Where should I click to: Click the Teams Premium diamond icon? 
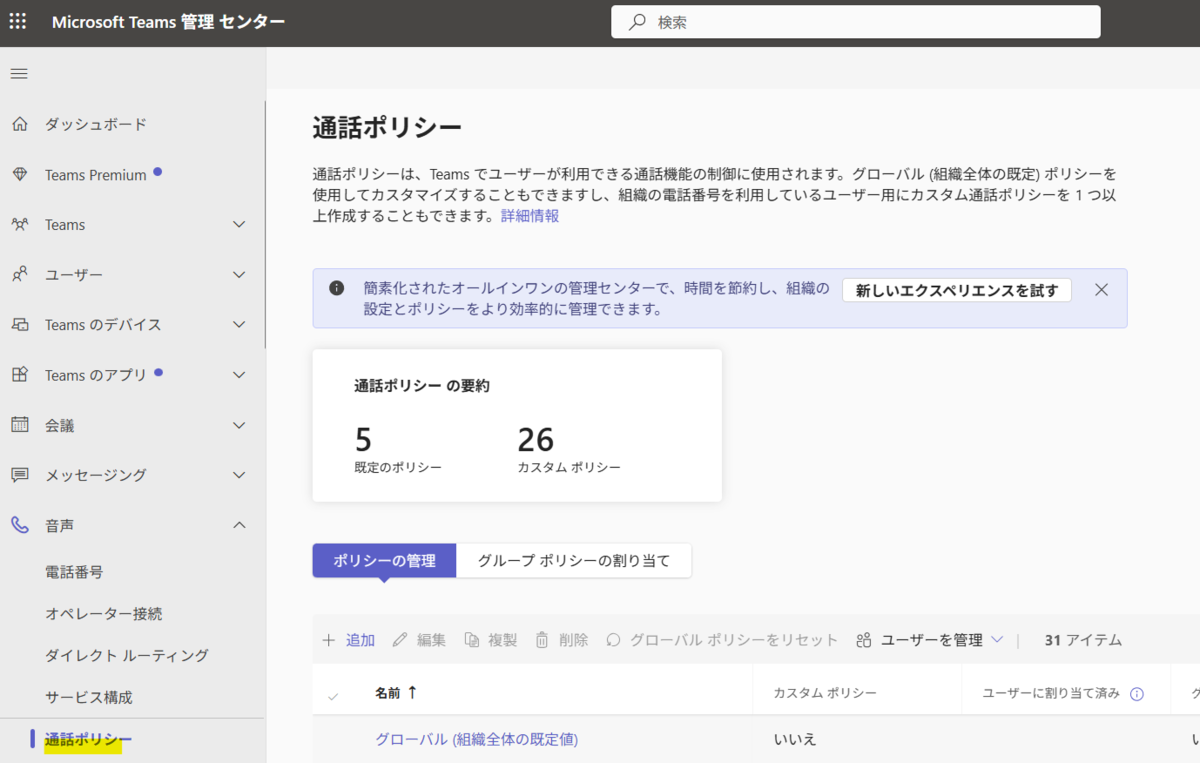(20, 174)
